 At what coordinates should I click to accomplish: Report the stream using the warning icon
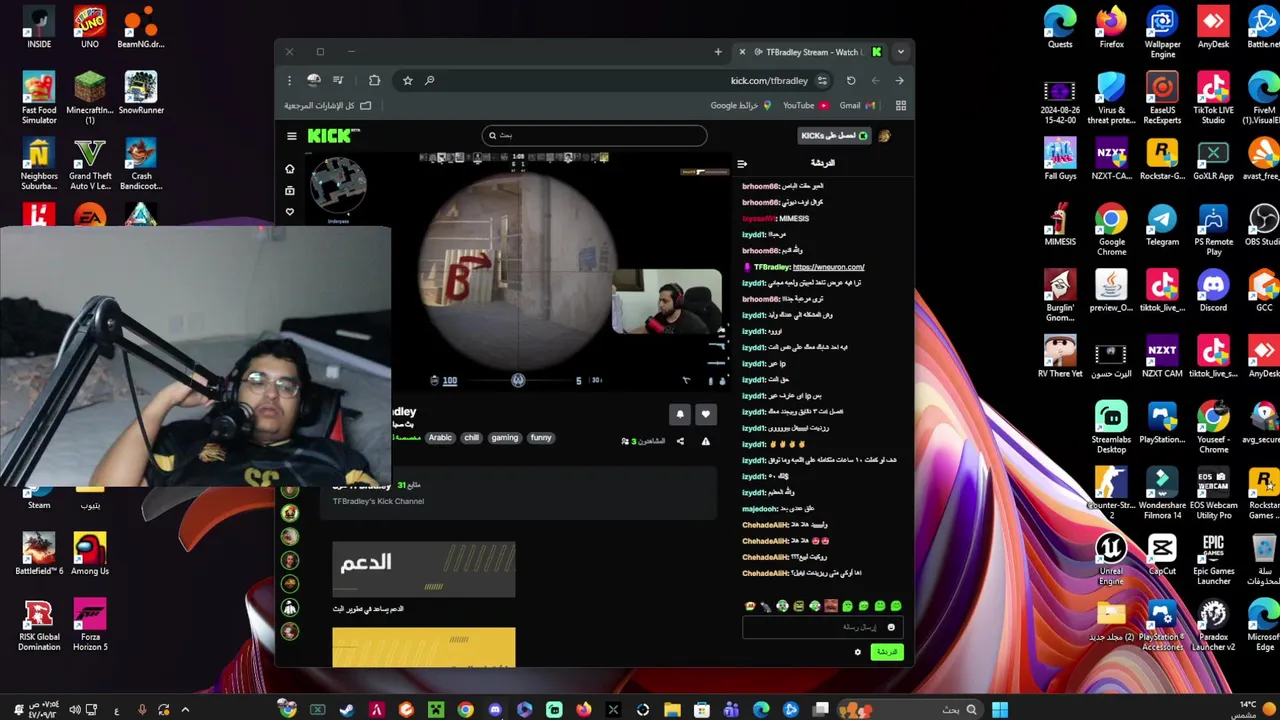tap(705, 441)
